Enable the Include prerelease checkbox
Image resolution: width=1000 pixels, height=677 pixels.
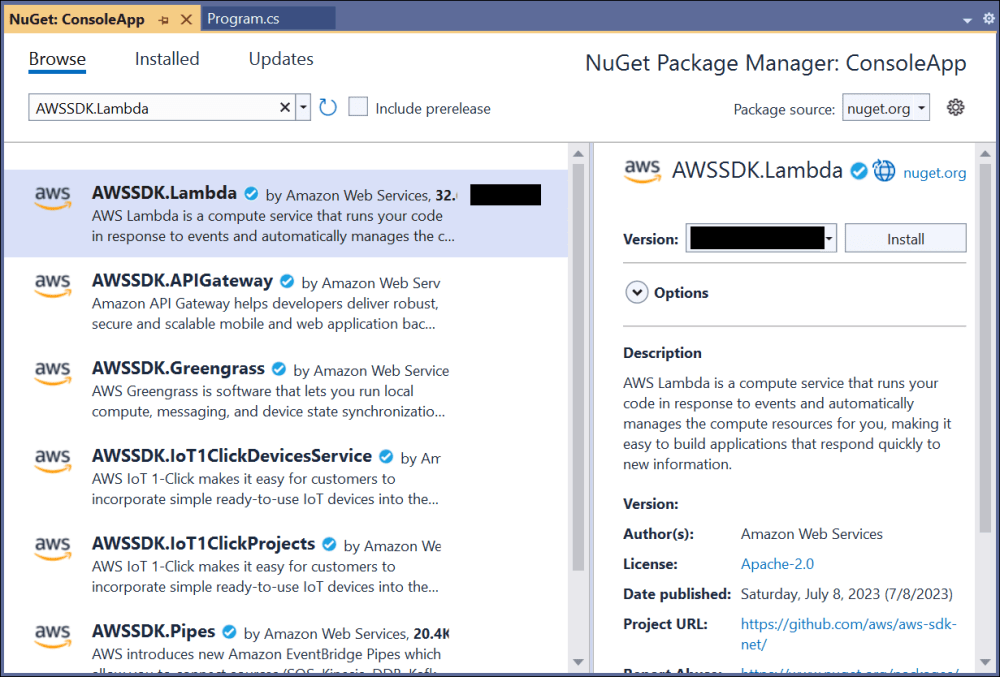[x=358, y=108]
